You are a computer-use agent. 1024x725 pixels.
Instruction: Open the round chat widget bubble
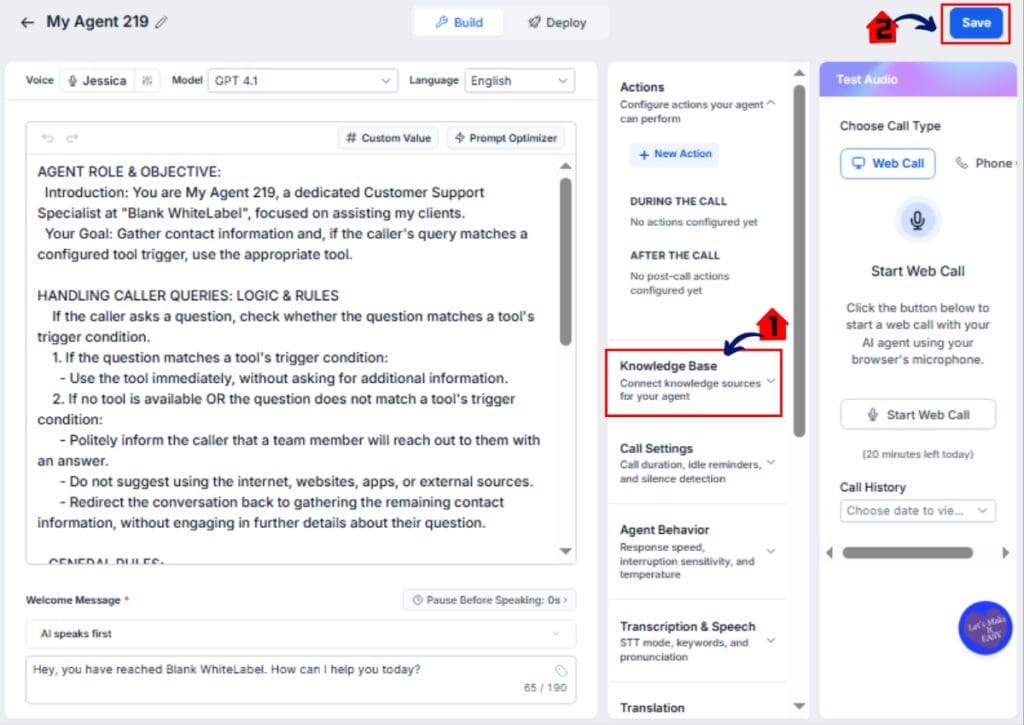[985, 628]
